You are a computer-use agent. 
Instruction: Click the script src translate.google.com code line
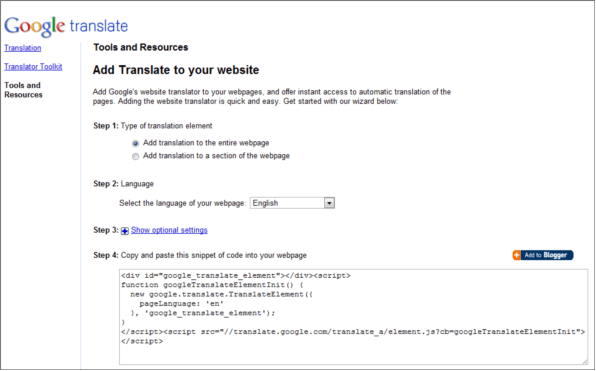pos(353,332)
